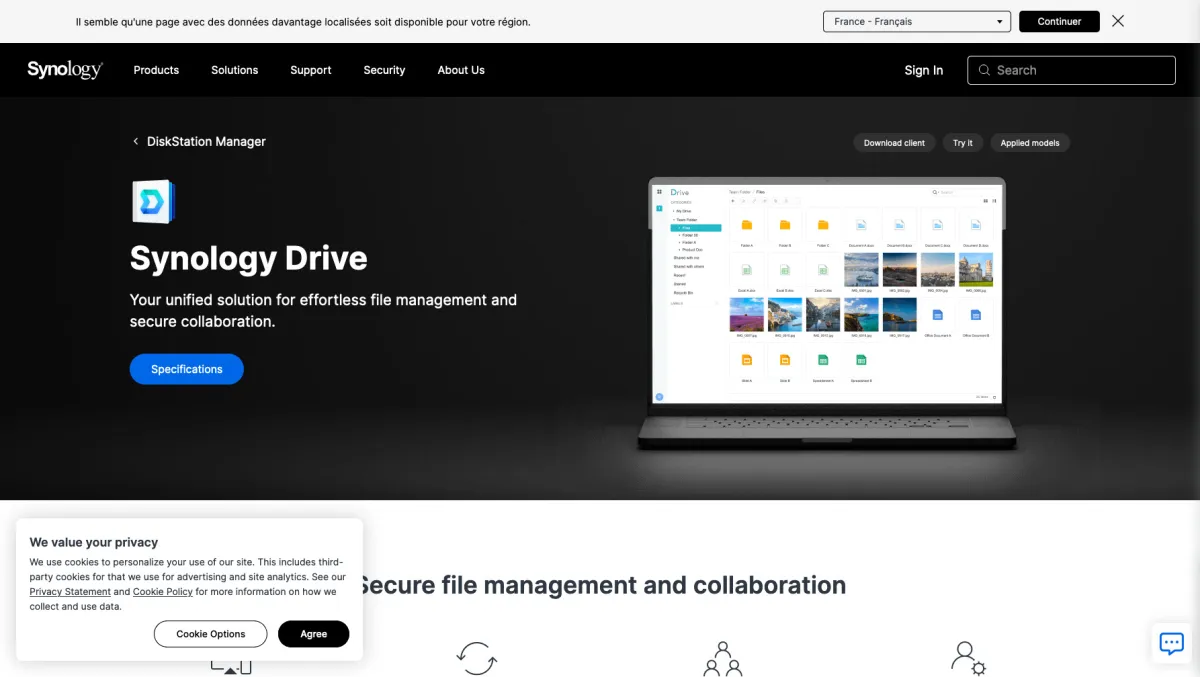Dismiss the region suggestion banner
This screenshot has height=677, width=1200.
1118,21
